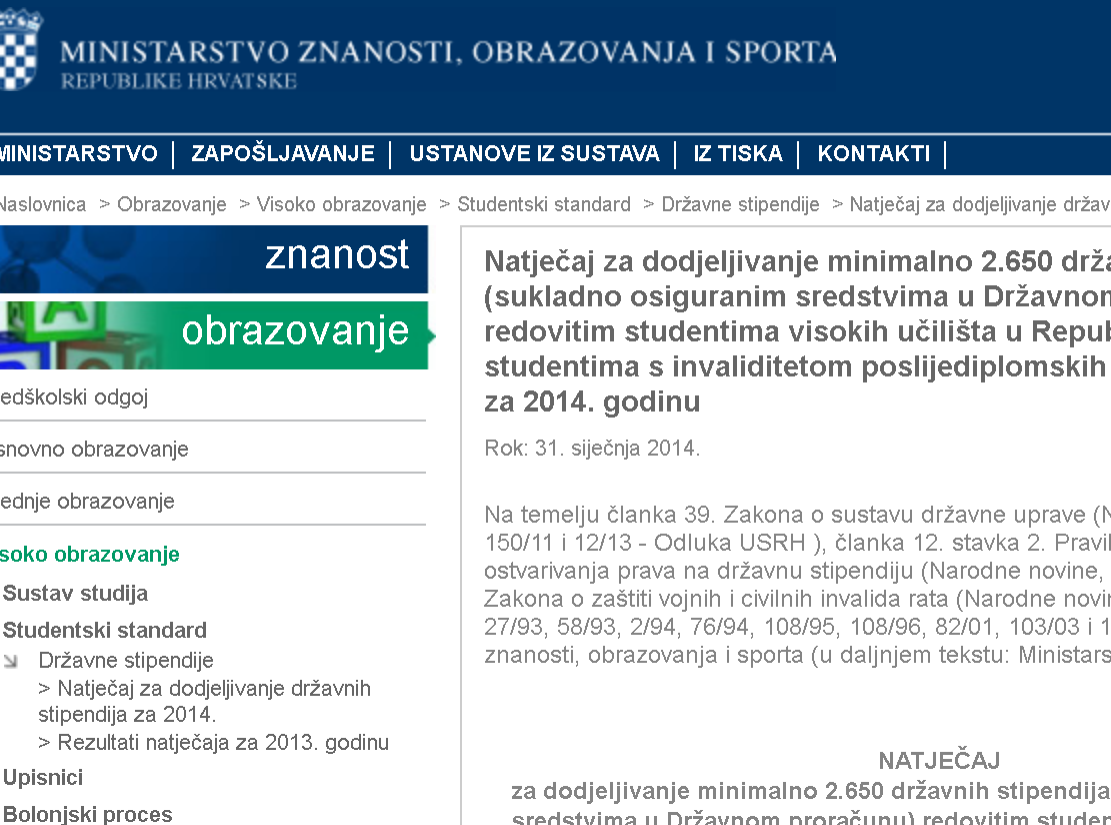Open Bolonjski proces sidebar item
The height and width of the screenshot is (825, 1111).
point(88,814)
